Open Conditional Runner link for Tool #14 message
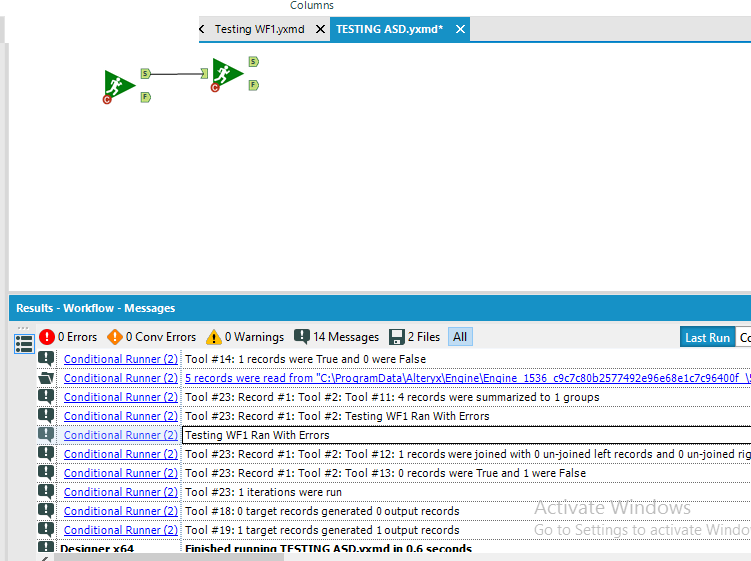The width and height of the screenshot is (751, 561). [121, 359]
